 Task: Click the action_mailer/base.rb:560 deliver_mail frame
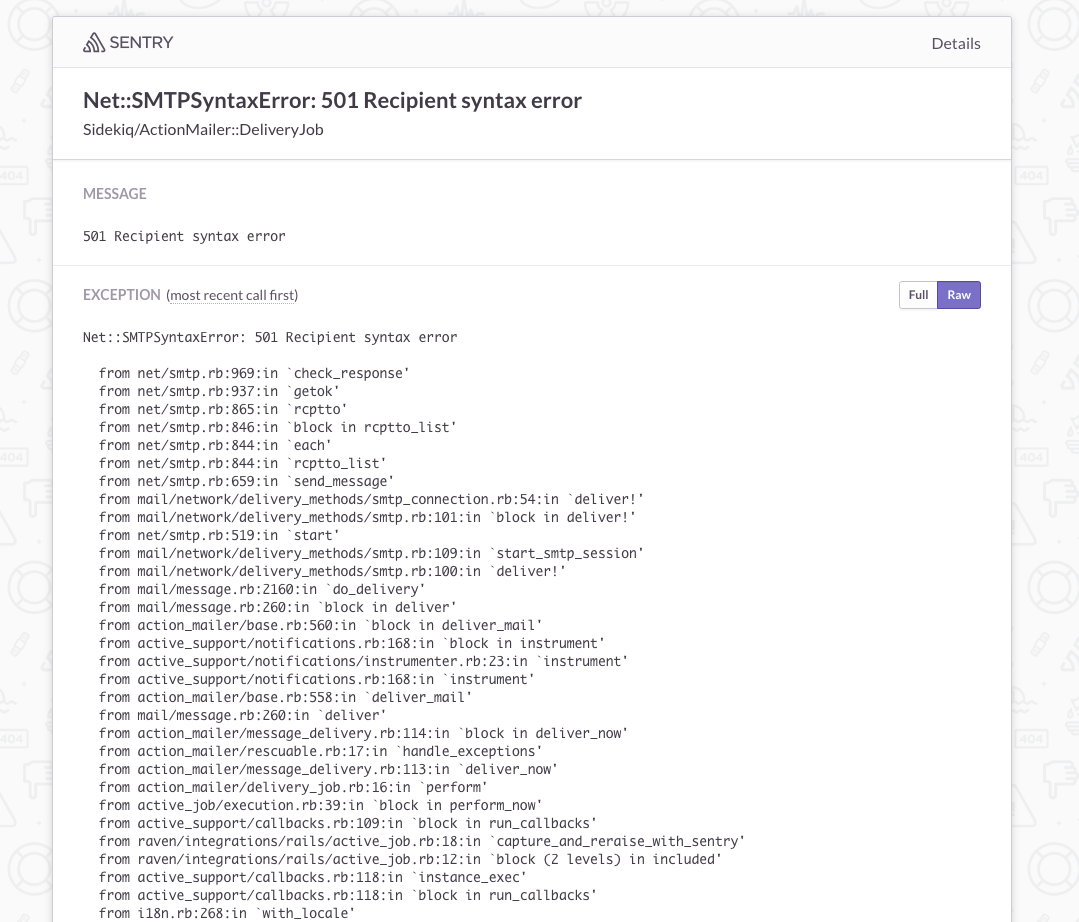[x=320, y=625]
